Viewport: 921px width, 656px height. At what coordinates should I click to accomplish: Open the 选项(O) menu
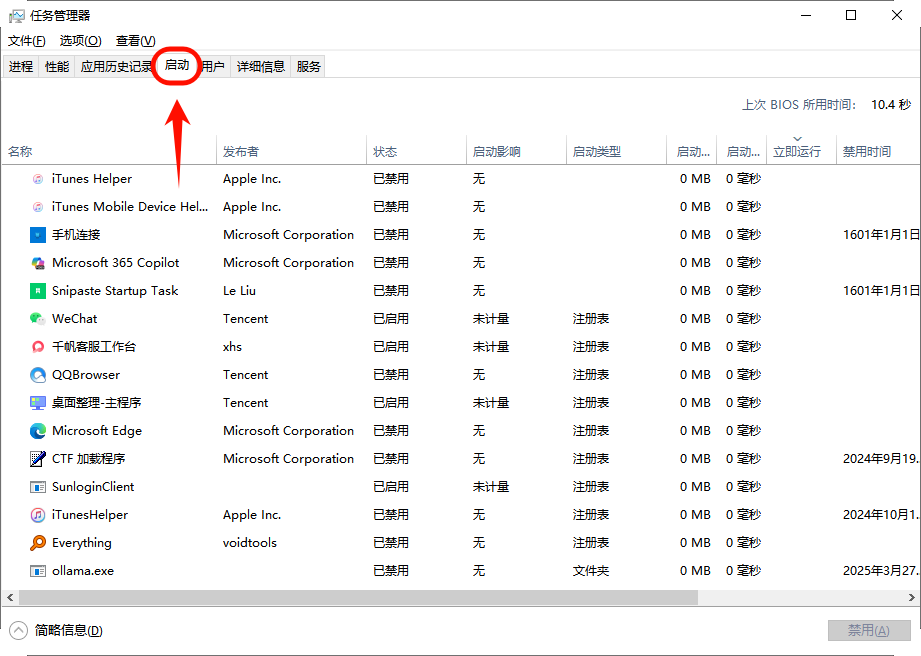pos(80,41)
